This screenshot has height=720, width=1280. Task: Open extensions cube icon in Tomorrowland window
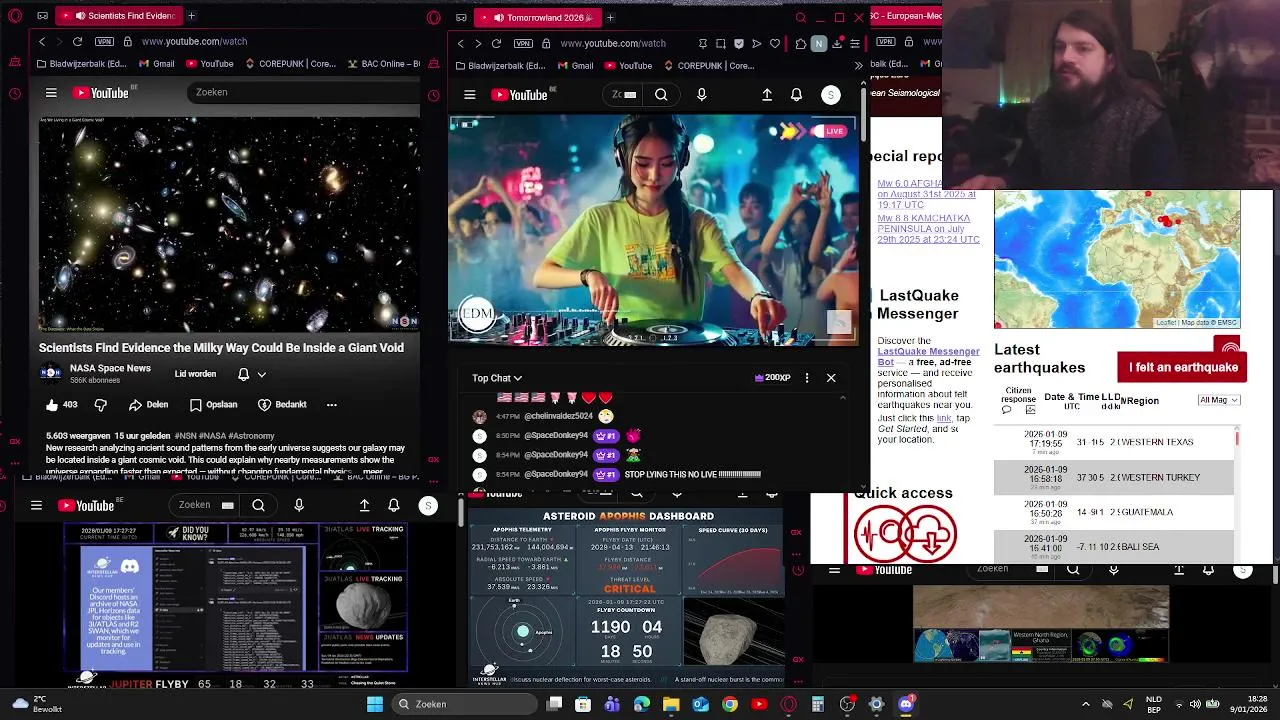(801, 44)
